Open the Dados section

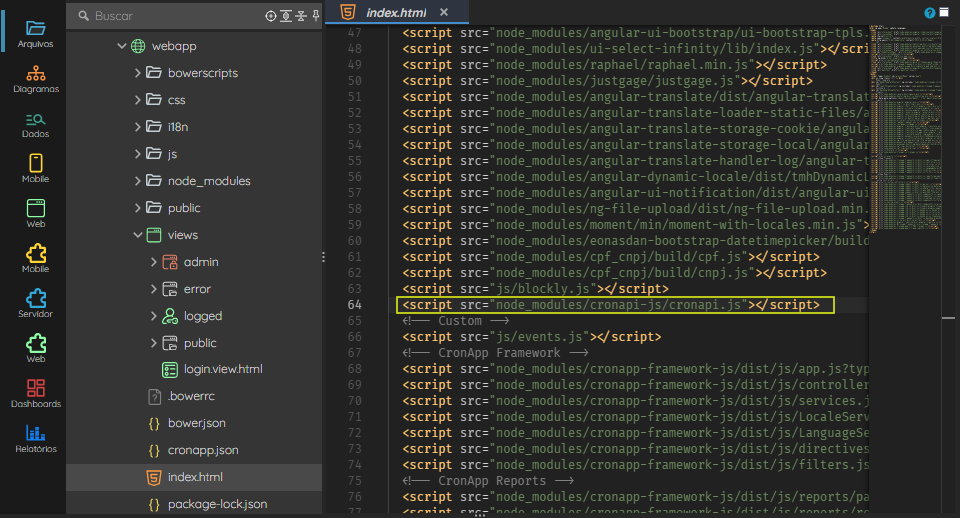[36, 125]
